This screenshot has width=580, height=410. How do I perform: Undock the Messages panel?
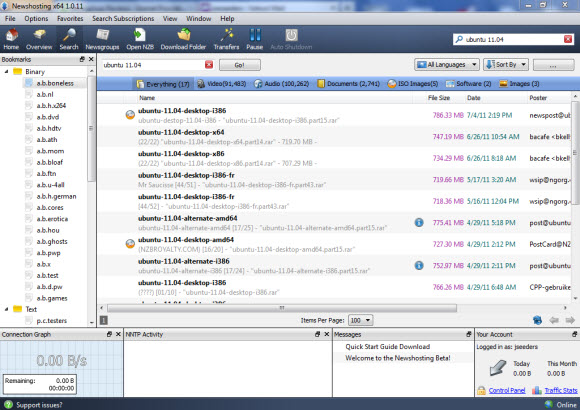tap(469, 334)
